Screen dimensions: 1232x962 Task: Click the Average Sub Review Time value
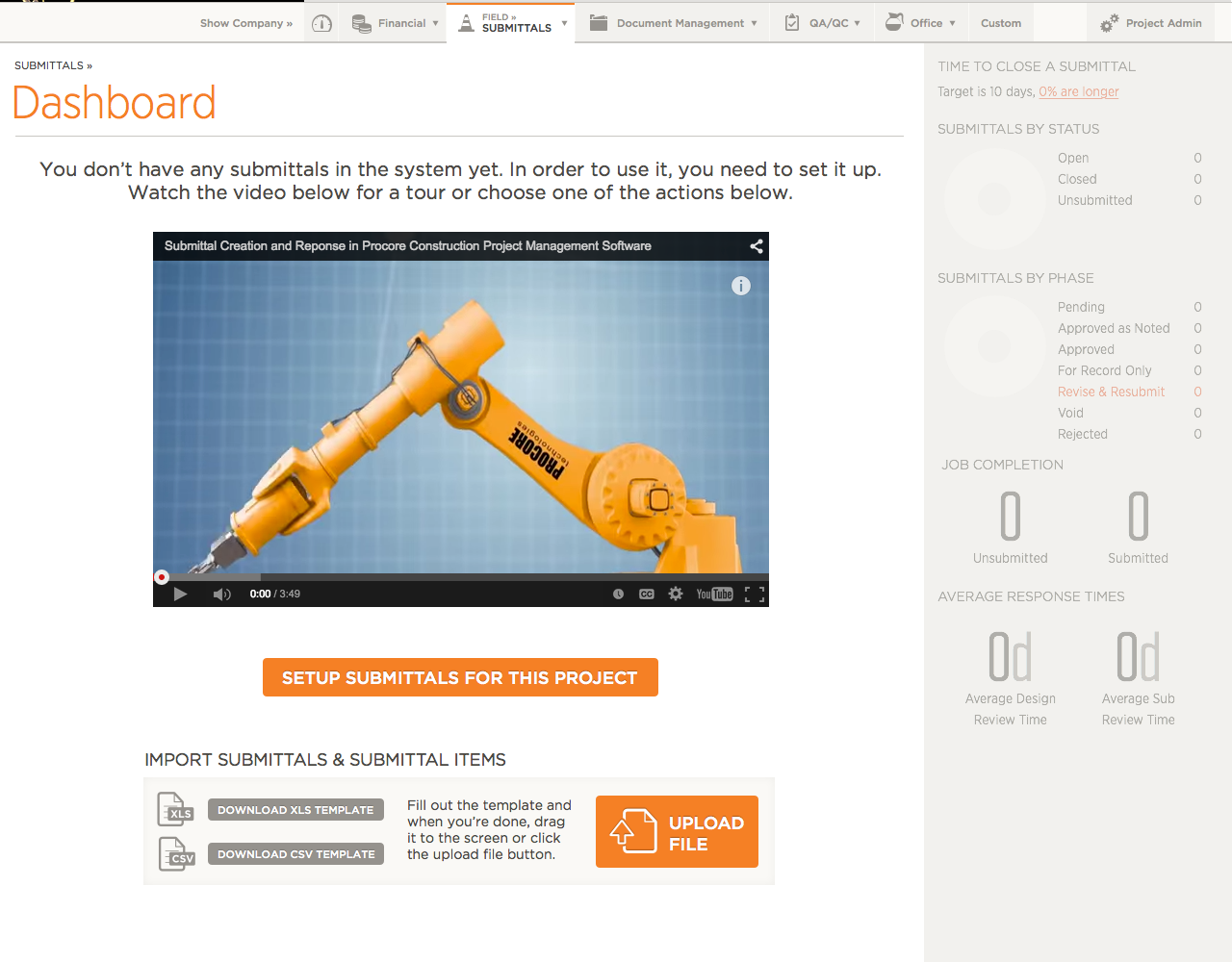click(1139, 656)
